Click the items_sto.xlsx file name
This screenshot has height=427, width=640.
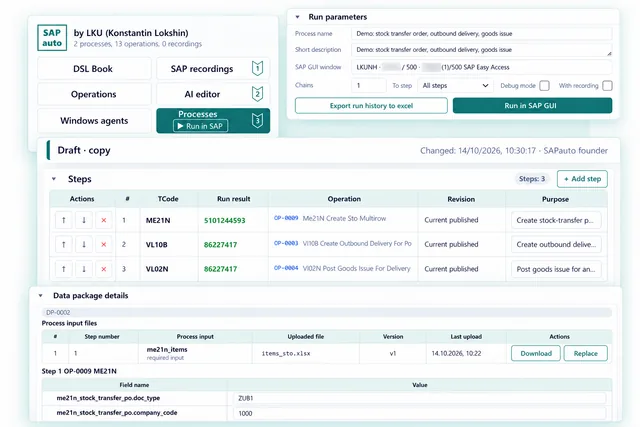click(286, 354)
